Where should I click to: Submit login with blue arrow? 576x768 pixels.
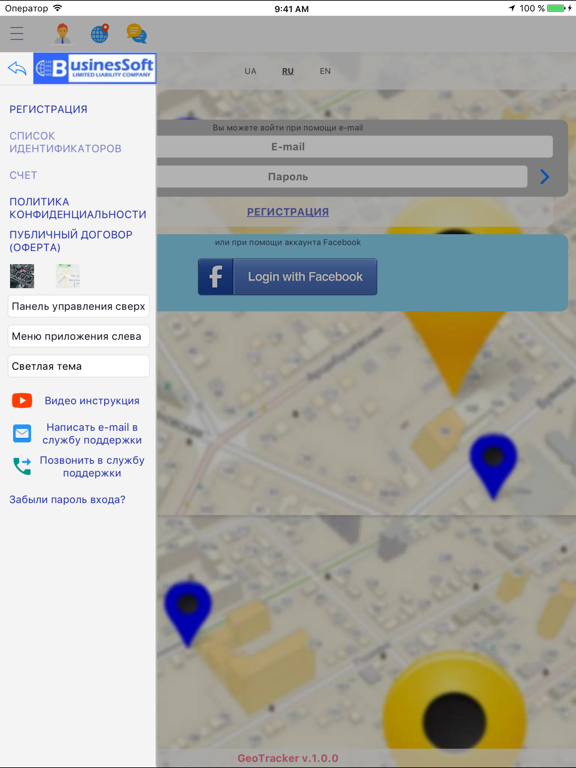click(545, 177)
